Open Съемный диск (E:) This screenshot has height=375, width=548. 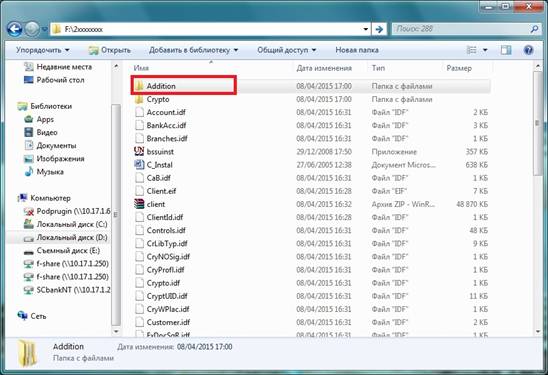62,251
